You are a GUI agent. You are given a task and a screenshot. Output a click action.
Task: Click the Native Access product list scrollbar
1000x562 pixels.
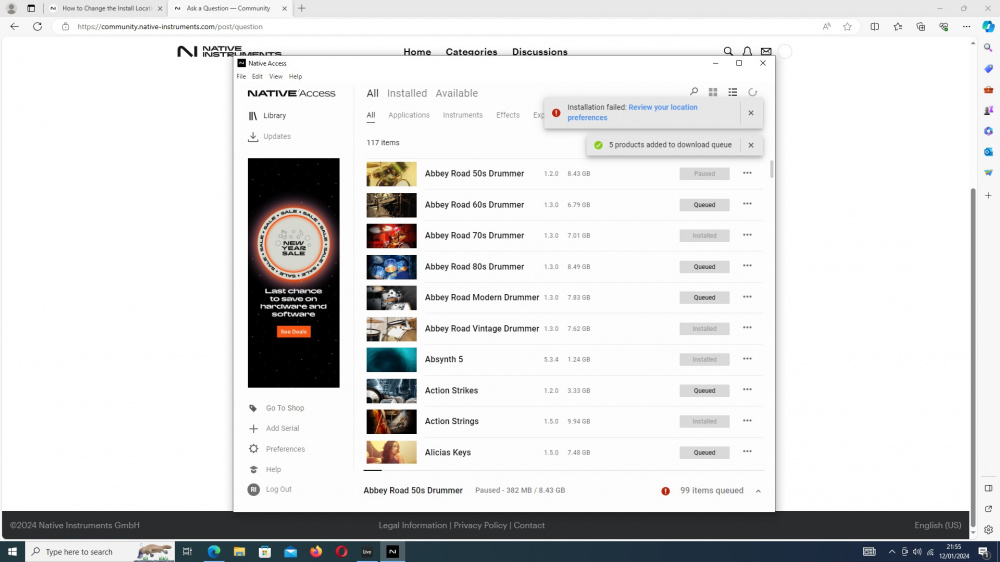tap(772, 169)
